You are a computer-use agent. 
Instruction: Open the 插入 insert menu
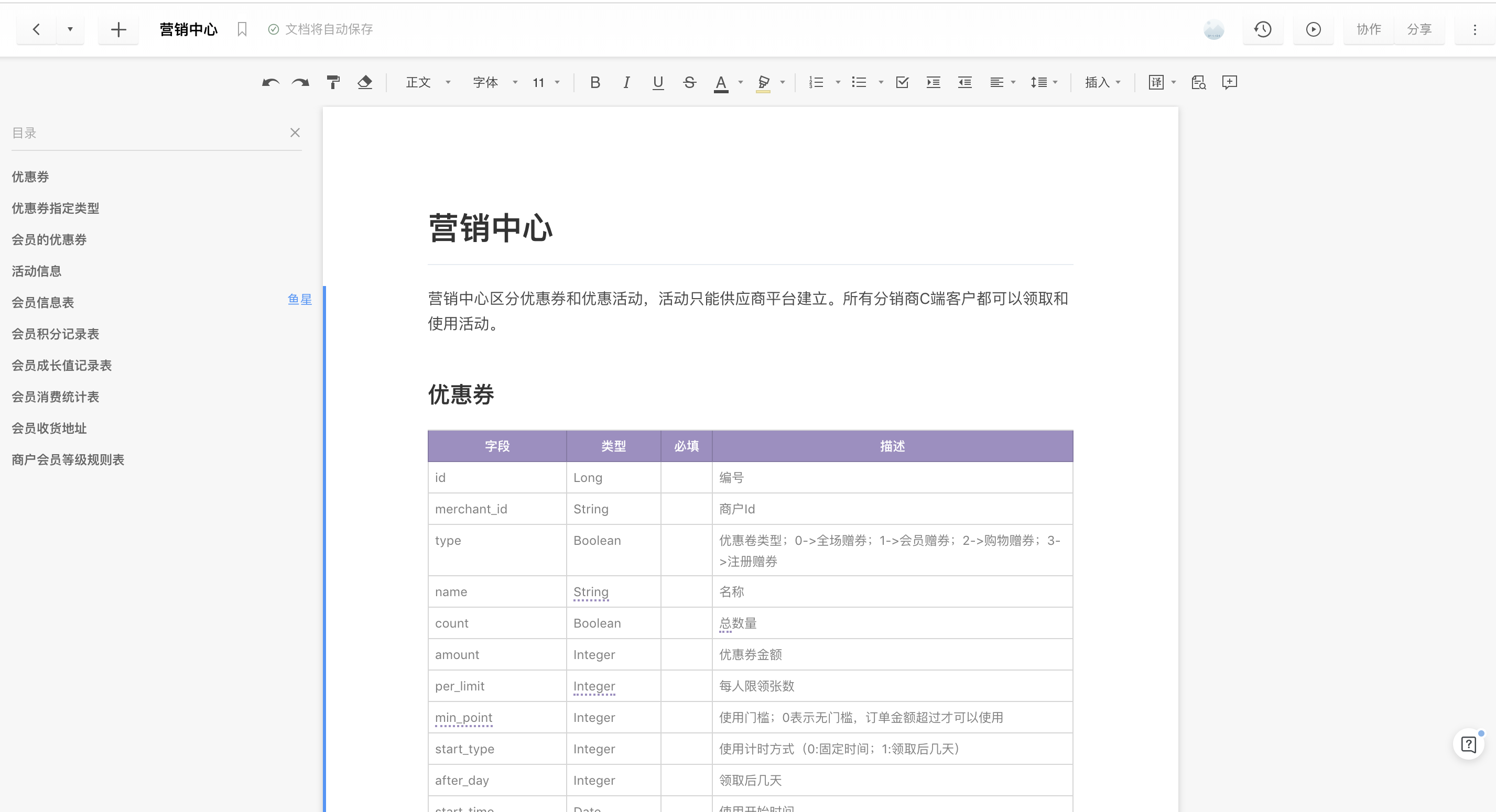1102,82
